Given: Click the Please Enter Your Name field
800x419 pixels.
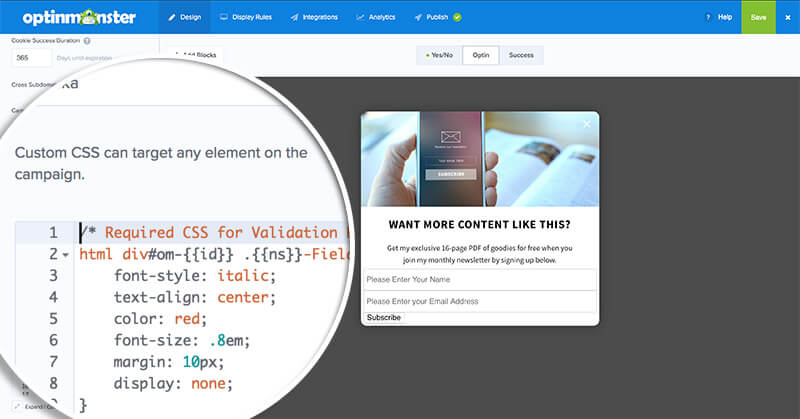Looking at the screenshot, I should tap(480, 280).
